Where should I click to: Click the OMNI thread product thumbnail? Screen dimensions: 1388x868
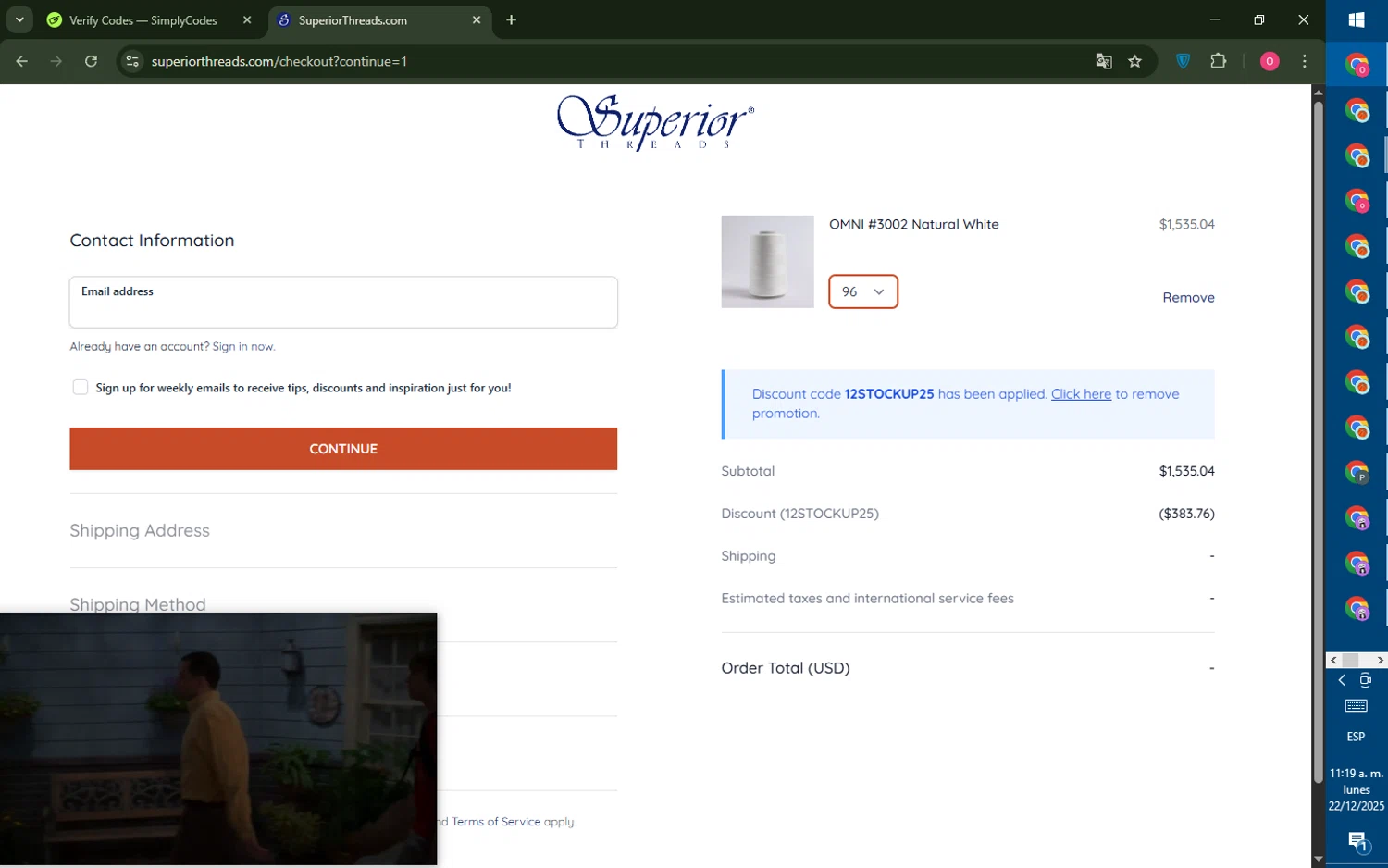[767, 262]
